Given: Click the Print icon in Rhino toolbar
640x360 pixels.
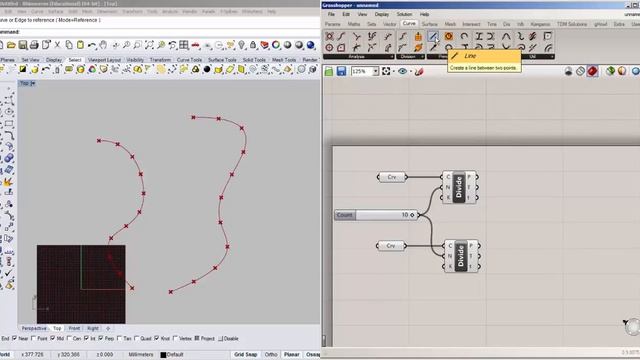Looking at the screenshot, I should pyautogui.click(x=34, y=45).
